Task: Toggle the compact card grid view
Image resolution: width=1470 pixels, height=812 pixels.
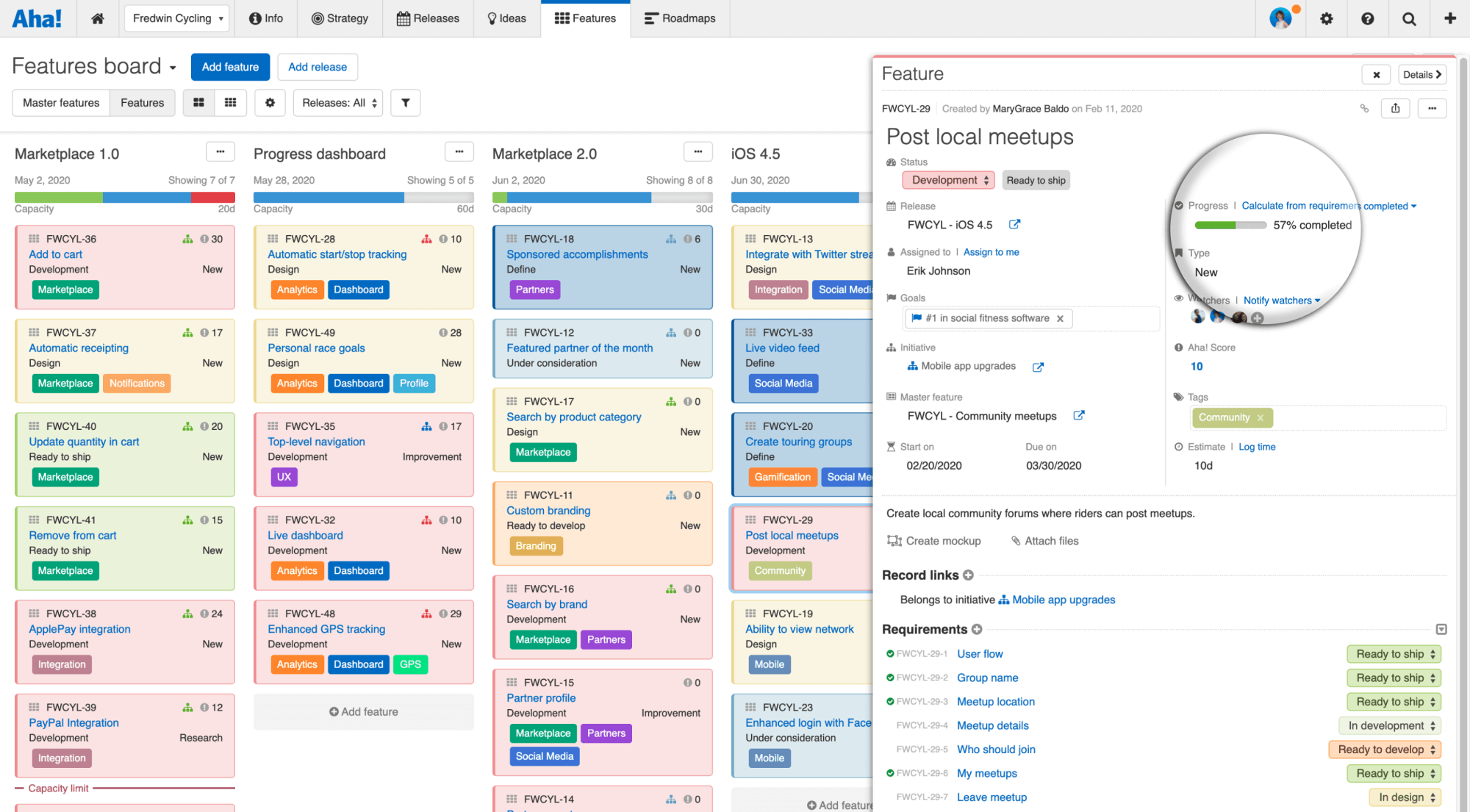Action: pyautogui.click(x=230, y=103)
